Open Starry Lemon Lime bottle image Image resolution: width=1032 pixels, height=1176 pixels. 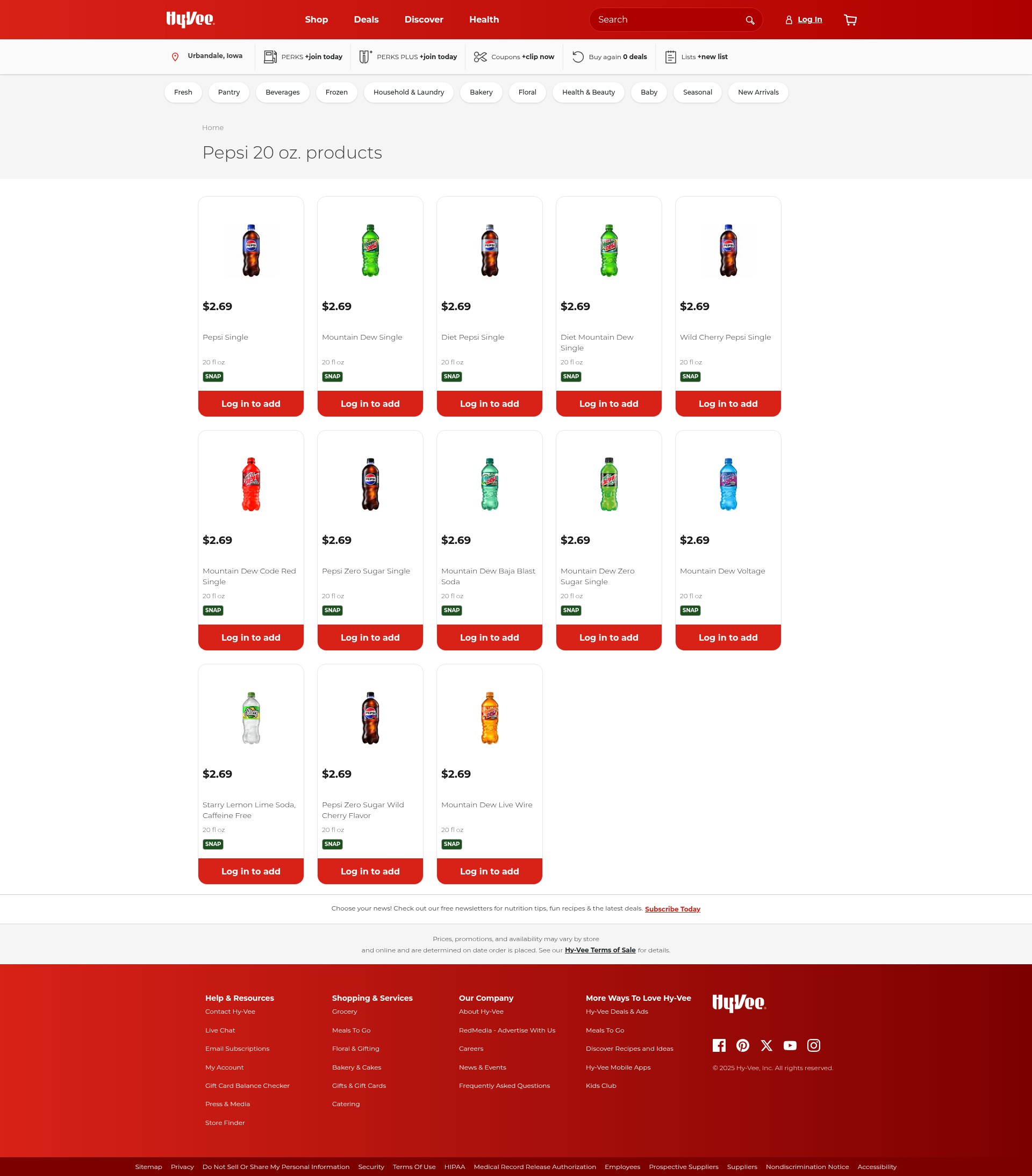tap(251, 718)
